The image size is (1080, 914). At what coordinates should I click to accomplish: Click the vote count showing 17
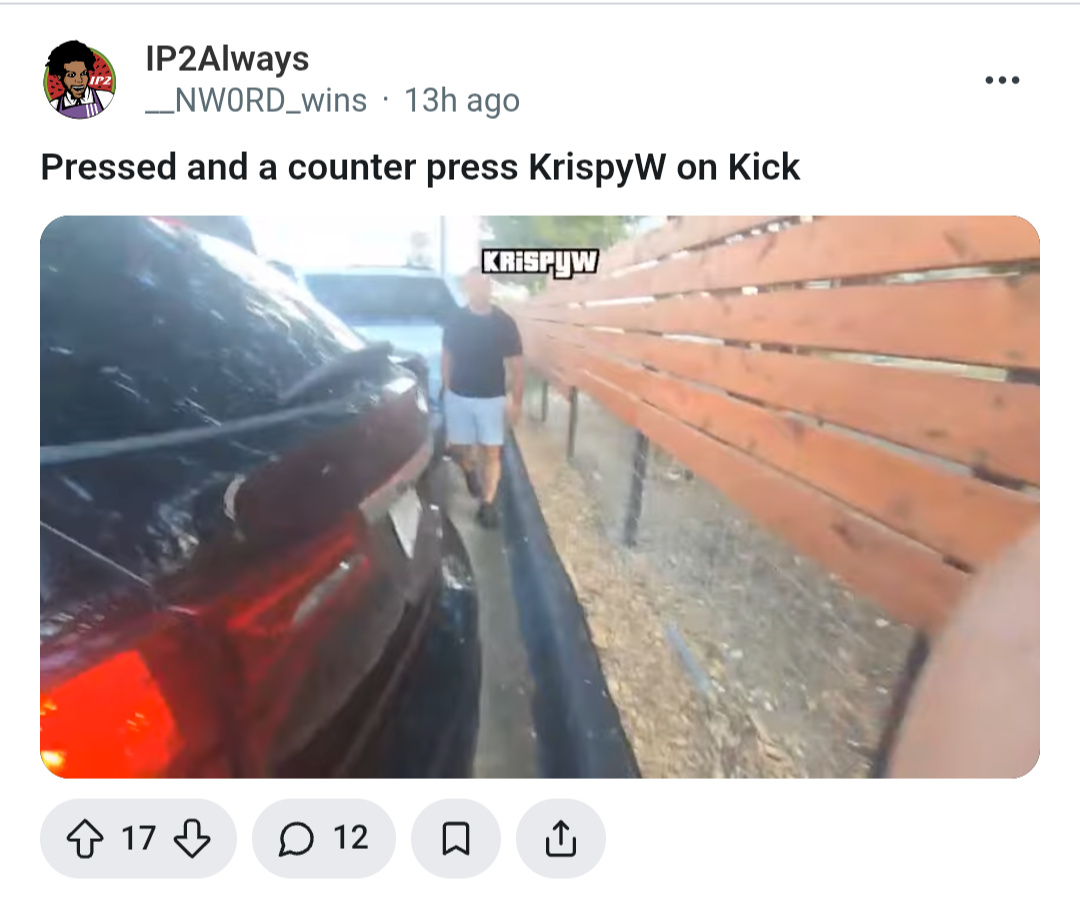[x=138, y=838]
